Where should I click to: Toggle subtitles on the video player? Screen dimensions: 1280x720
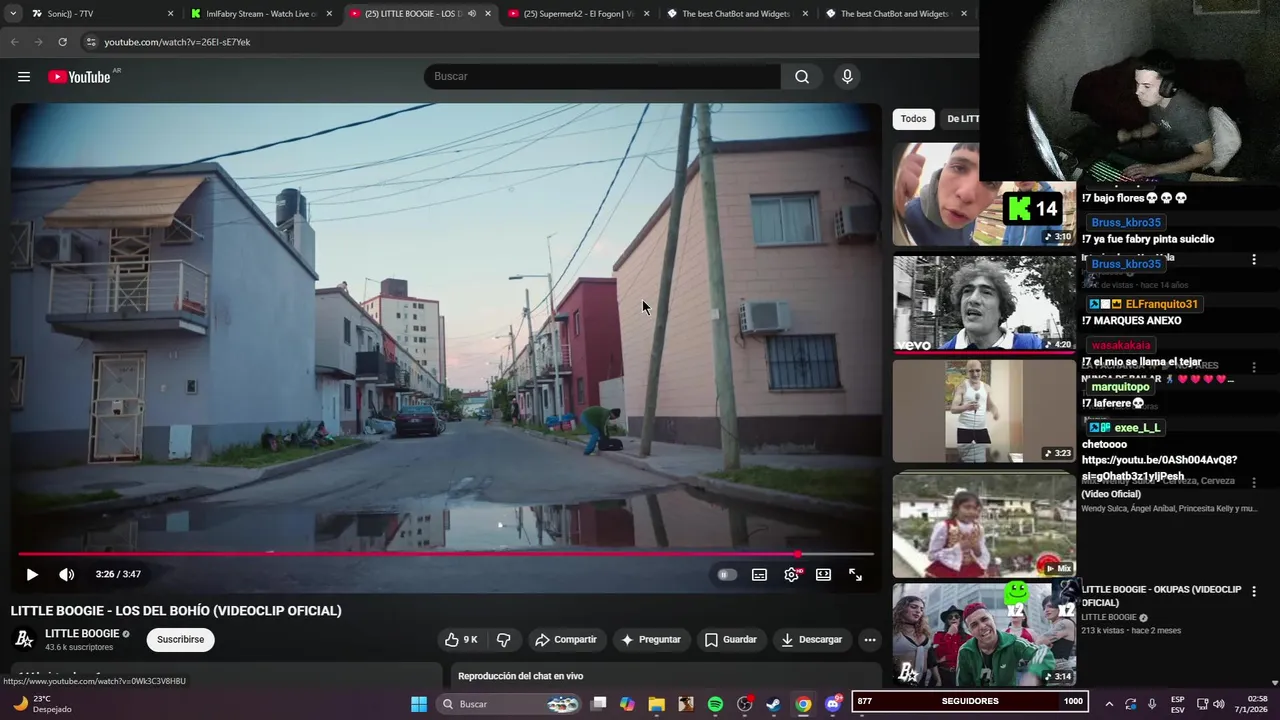760,575
